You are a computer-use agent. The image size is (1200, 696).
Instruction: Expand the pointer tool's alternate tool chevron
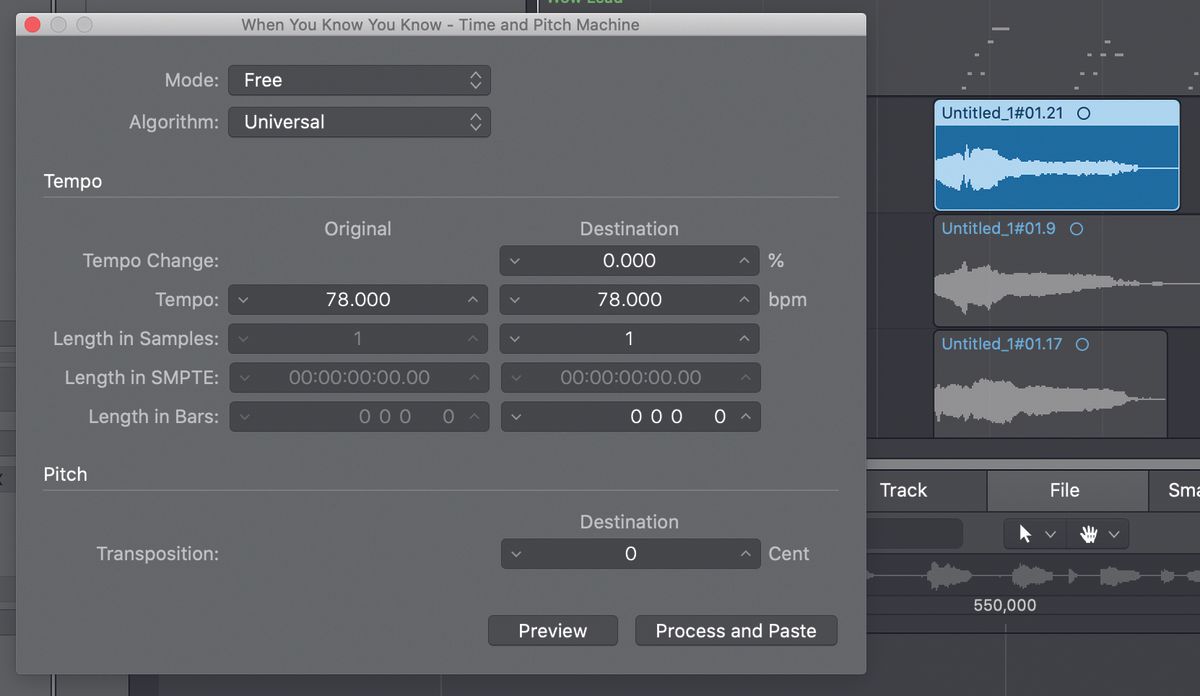tap(1048, 534)
